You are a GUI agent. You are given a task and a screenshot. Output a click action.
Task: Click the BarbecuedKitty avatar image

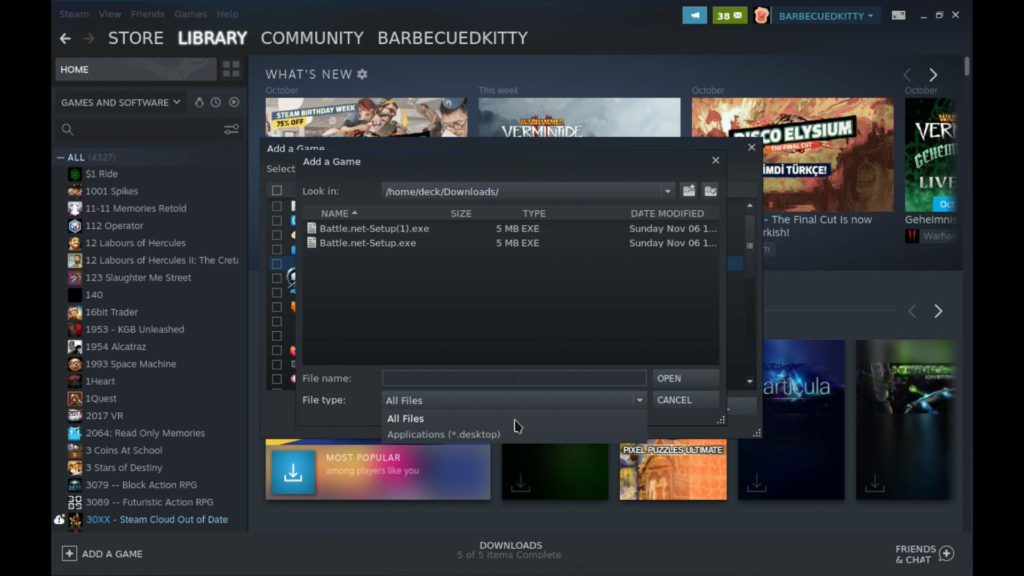tap(761, 15)
